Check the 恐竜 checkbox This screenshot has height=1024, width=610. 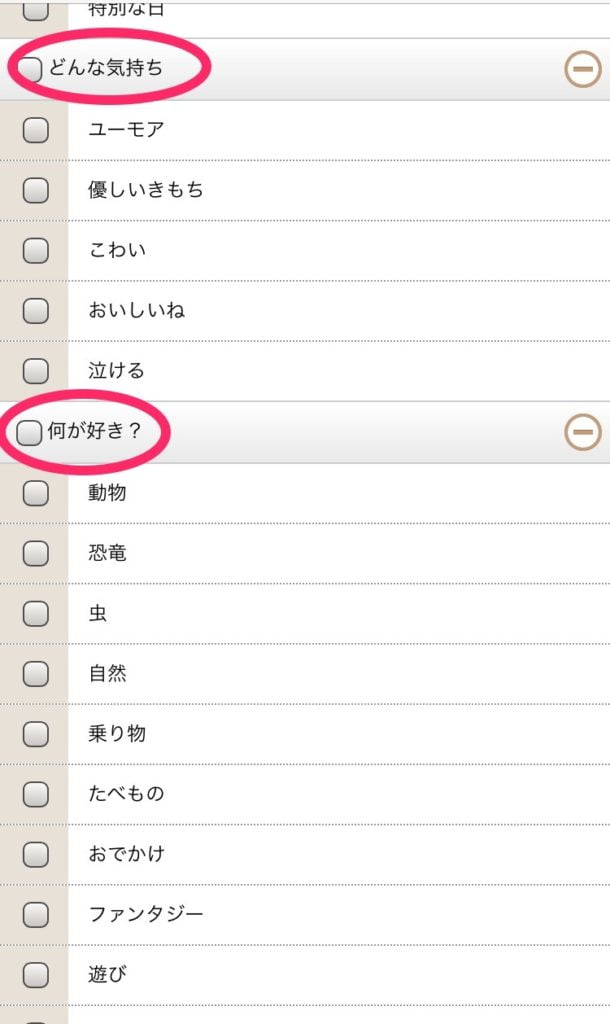35,553
